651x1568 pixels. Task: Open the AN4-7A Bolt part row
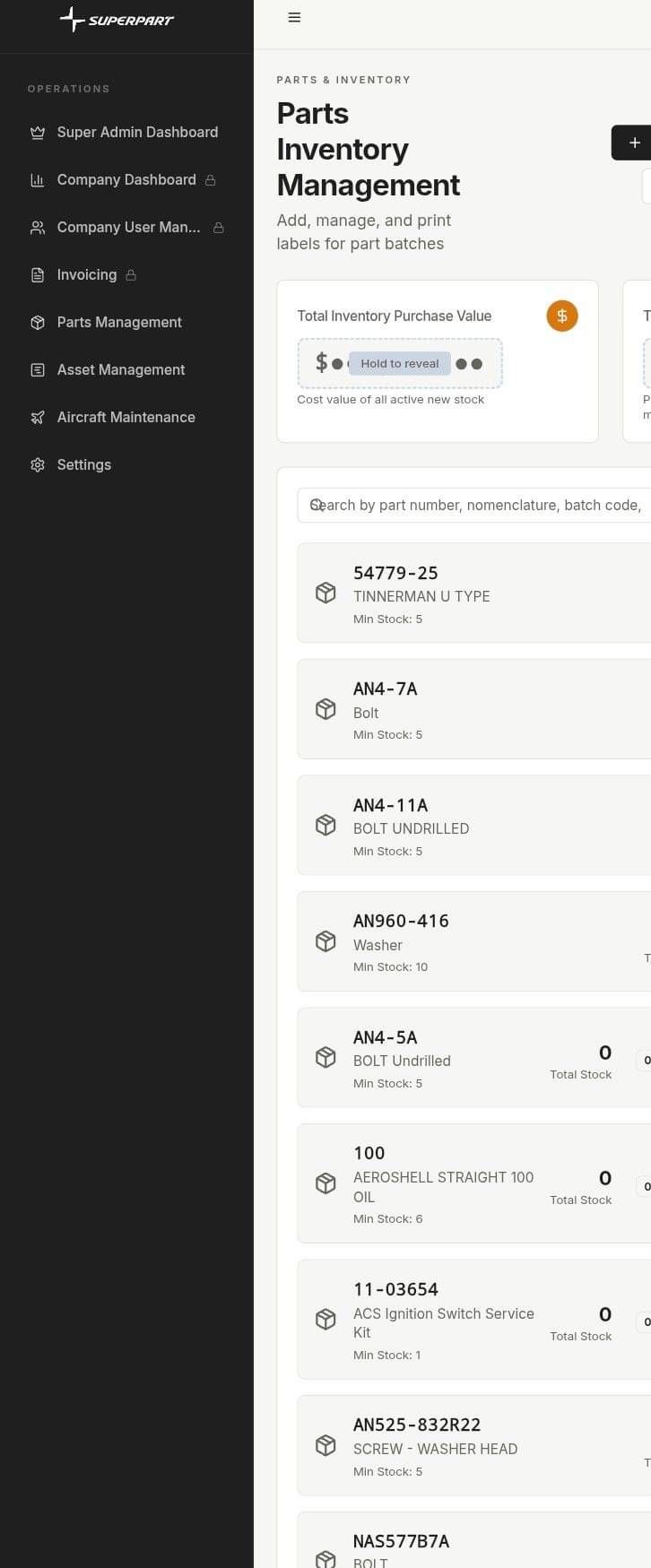point(474,709)
